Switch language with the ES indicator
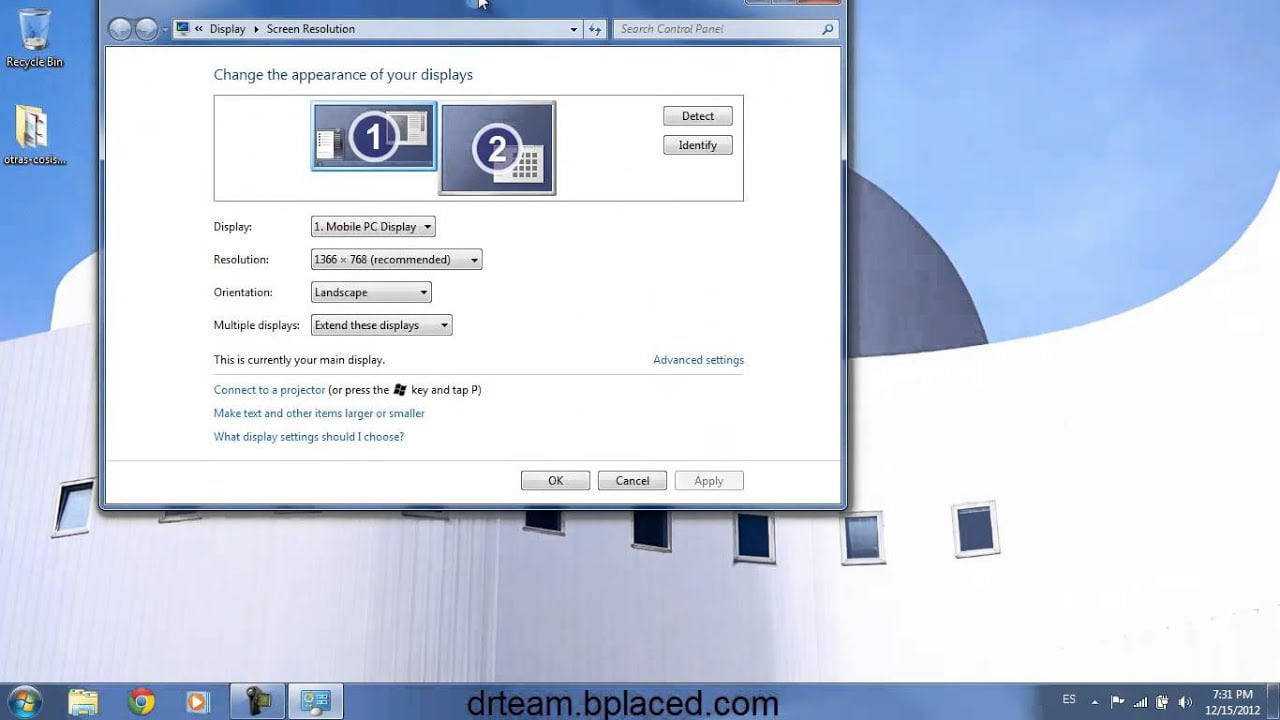The width and height of the screenshot is (1280, 720). [x=1069, y=700]
